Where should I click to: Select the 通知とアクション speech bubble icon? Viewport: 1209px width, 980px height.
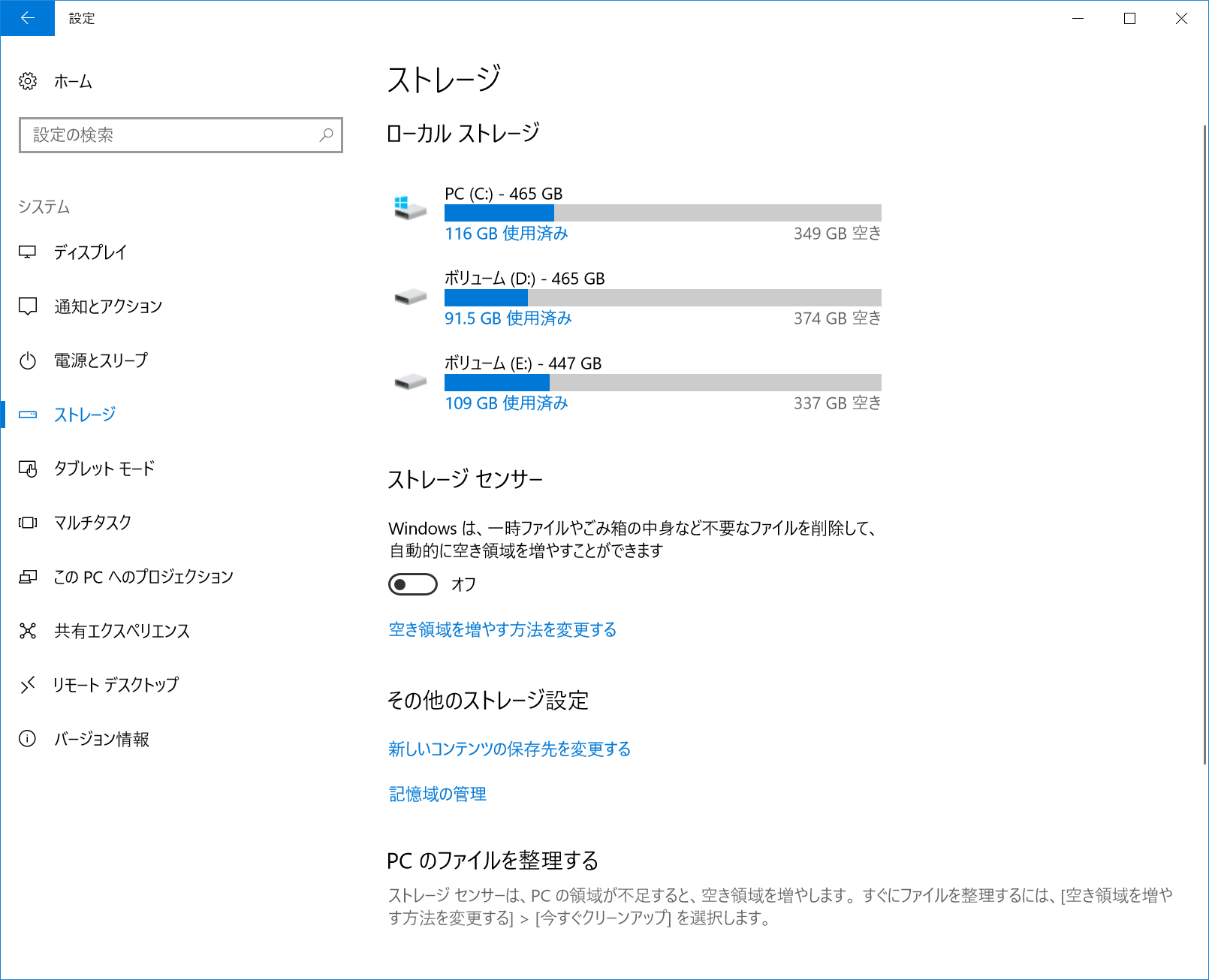click(x=28, y=306)
